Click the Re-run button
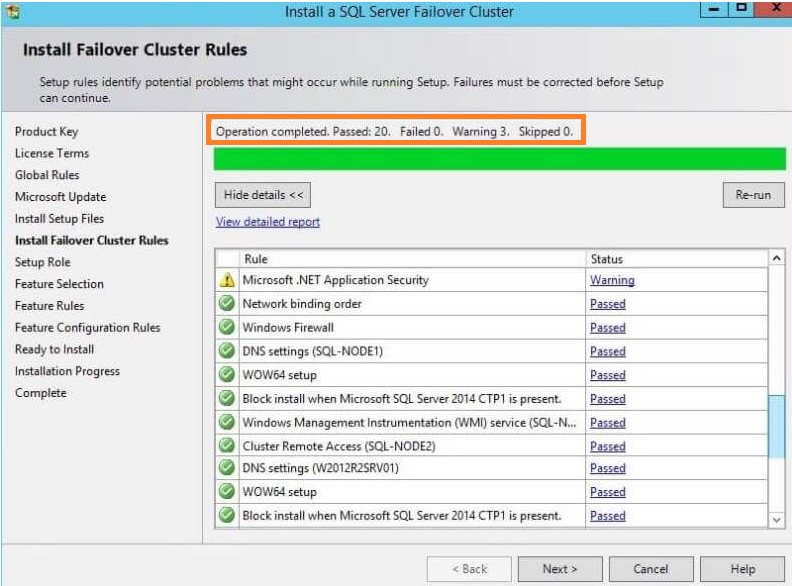 753,195
